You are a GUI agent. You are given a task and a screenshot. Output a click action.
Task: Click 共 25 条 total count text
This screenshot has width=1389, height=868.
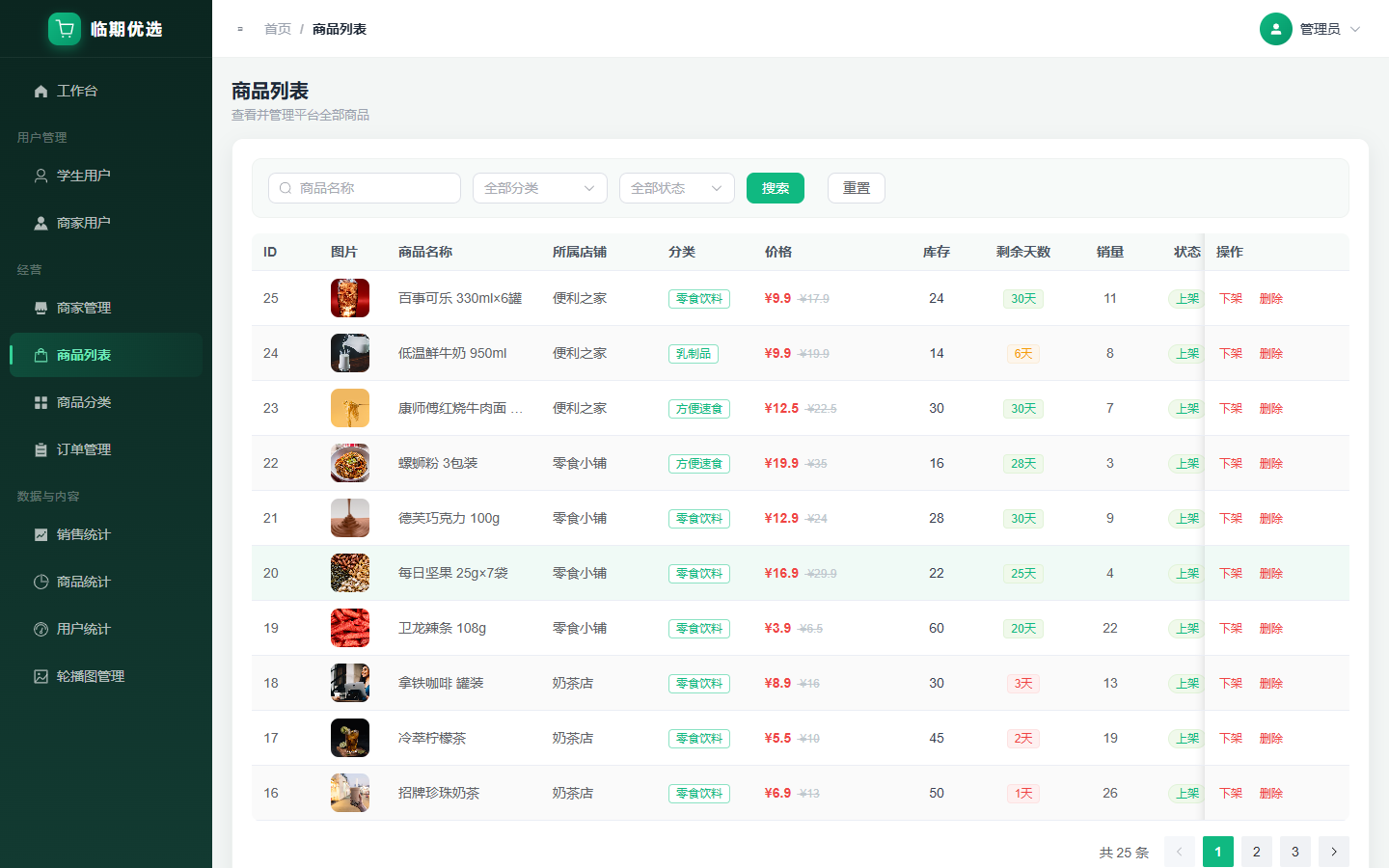click(1125, 853)
